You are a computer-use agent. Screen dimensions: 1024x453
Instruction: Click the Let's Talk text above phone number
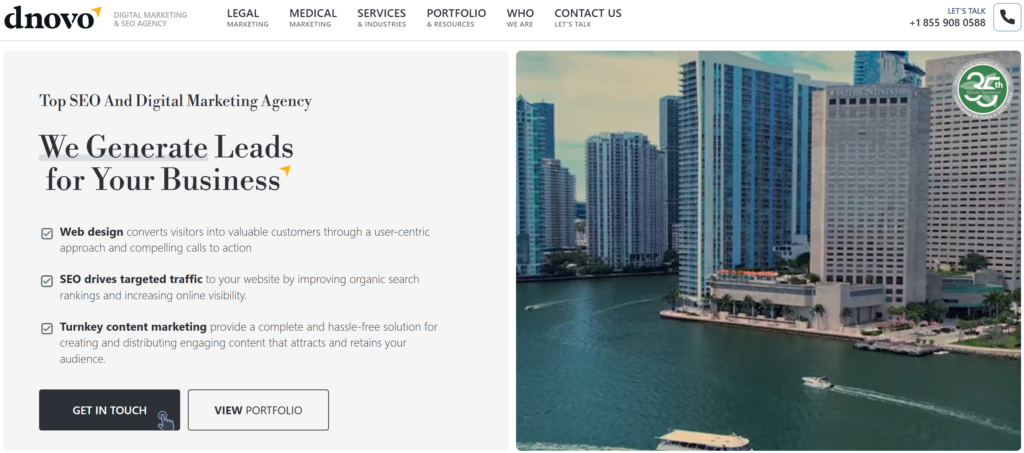[x=967, y=10]
